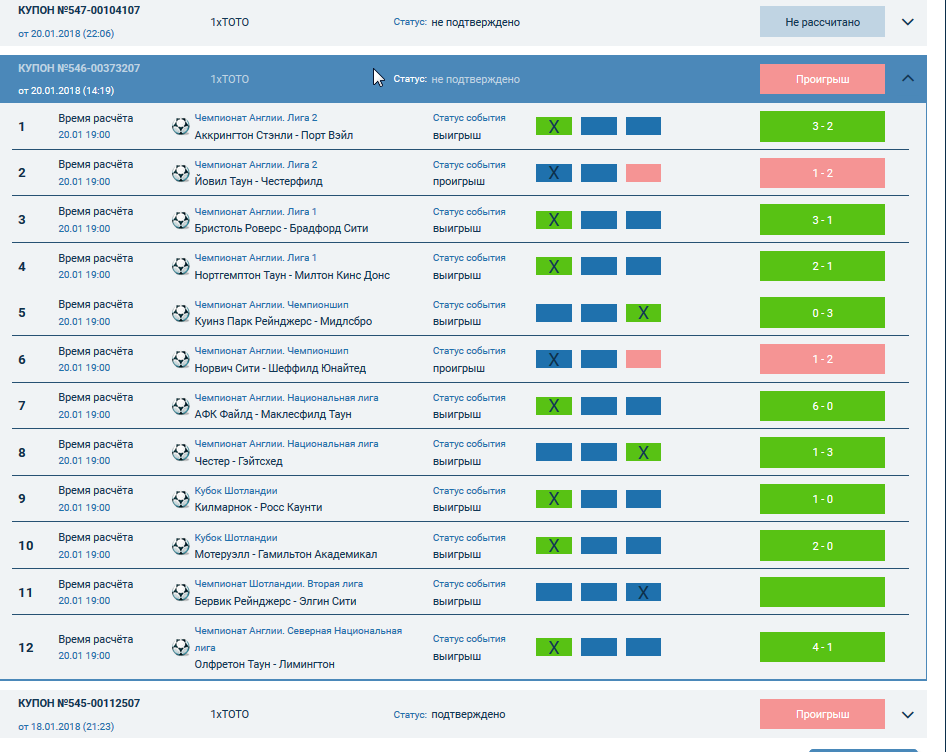Click soccer ball icon for Нортгемптон Таун match
The height and width of the screenshot is (752, 946).
click(180, 266)
